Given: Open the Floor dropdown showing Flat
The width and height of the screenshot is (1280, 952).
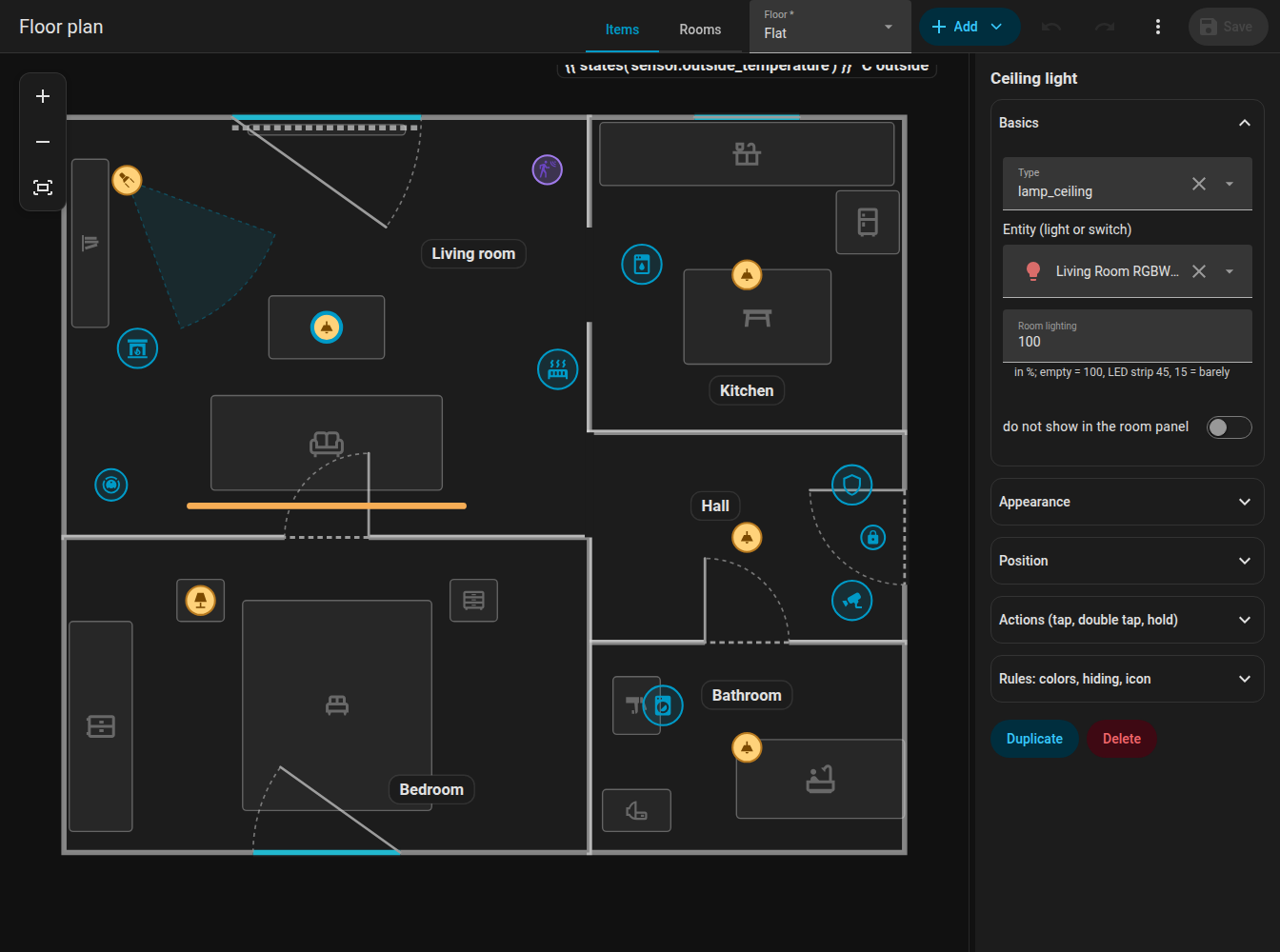Looking at the screenshot, I should tap(830, 27).
